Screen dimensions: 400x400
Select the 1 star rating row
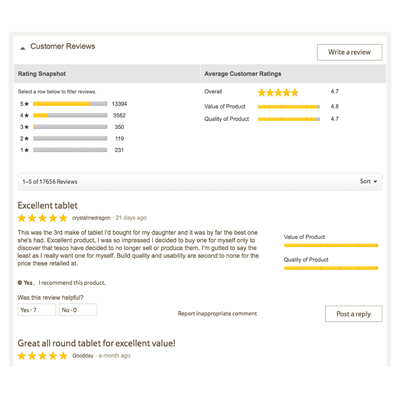[72, 150]
